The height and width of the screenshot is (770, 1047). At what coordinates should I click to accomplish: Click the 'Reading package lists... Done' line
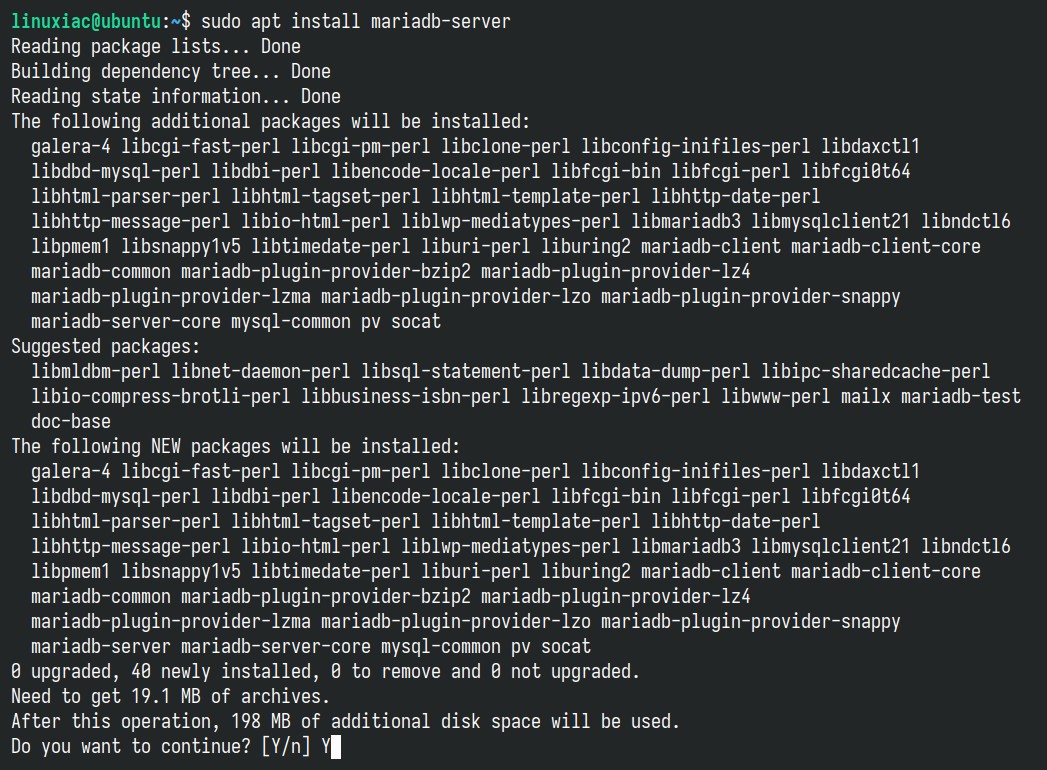click(156, 47)
